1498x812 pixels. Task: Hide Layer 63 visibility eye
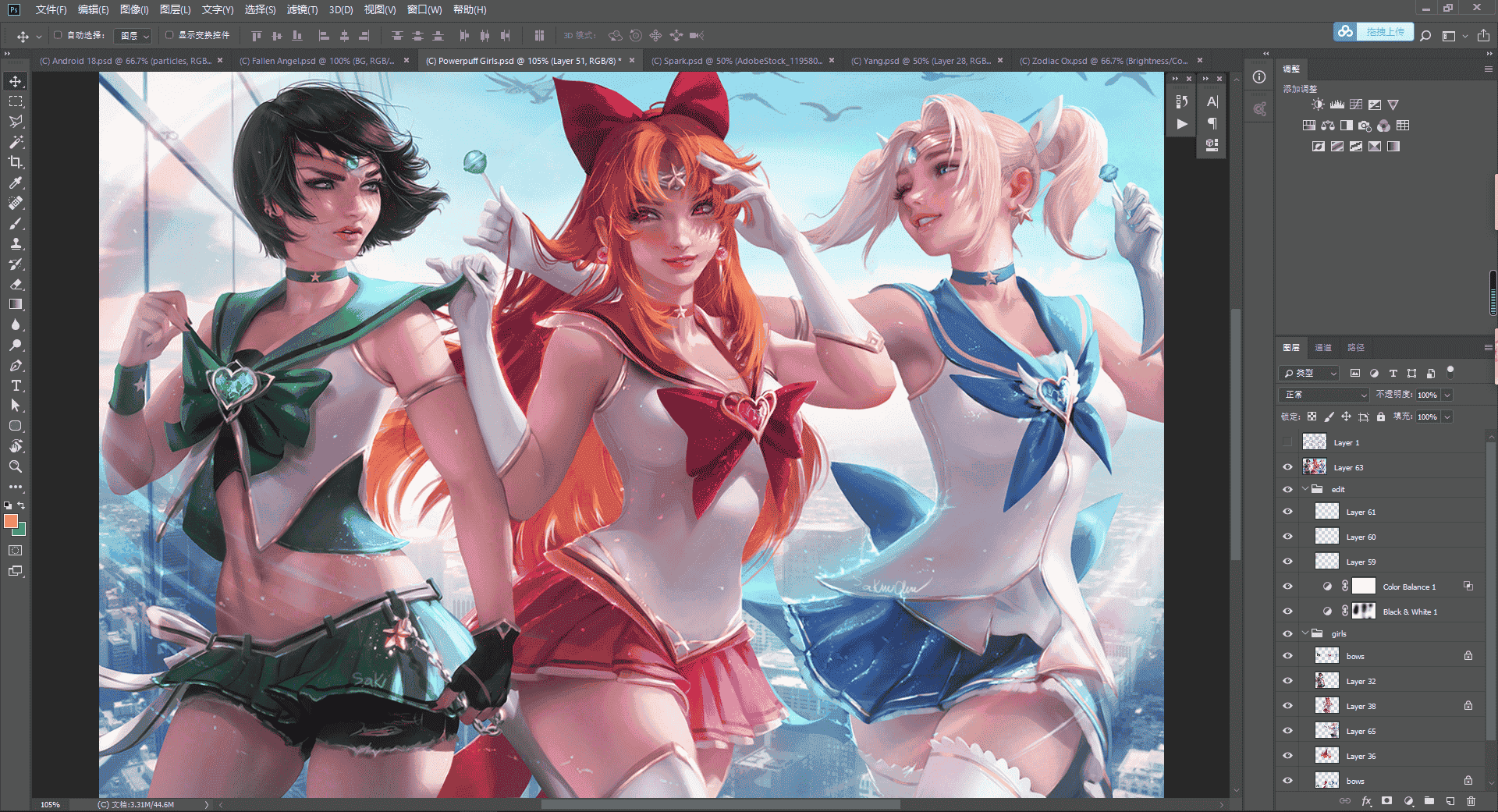(1287, 467)
